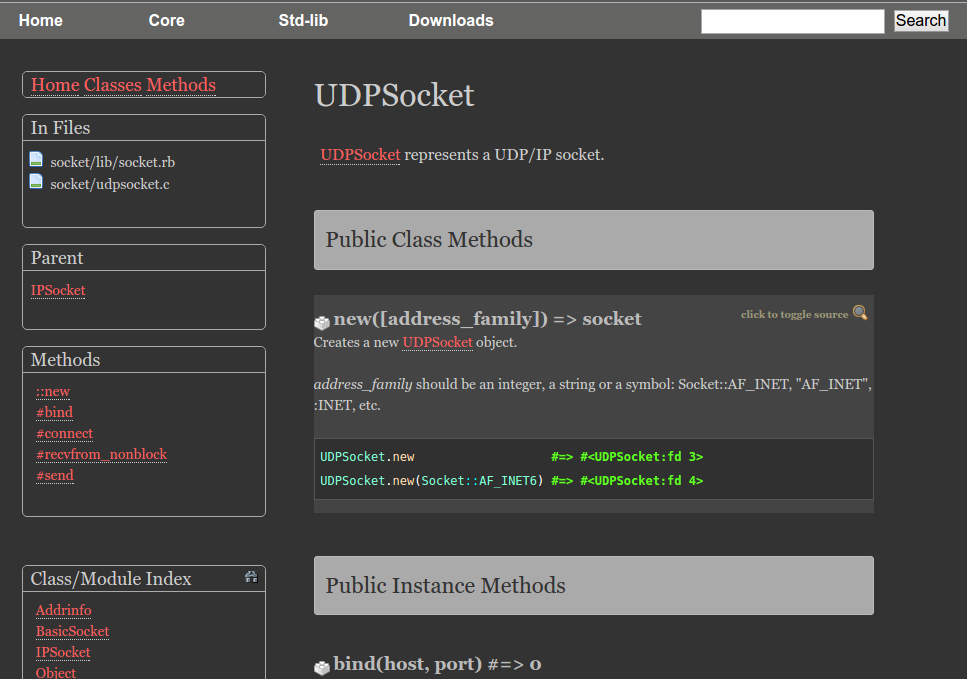The width and height of the screenshot is (967, 679).
Task: Click the Public Instance Methods section header
Action: 593,585
